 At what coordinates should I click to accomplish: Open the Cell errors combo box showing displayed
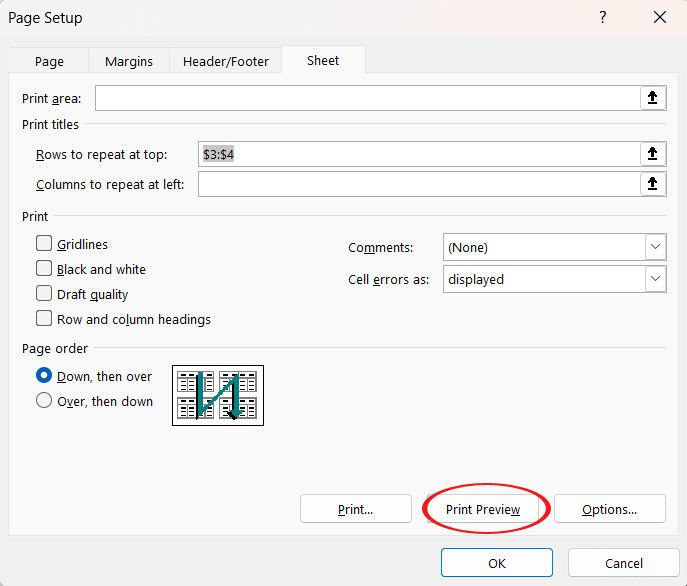pos(555,279)
